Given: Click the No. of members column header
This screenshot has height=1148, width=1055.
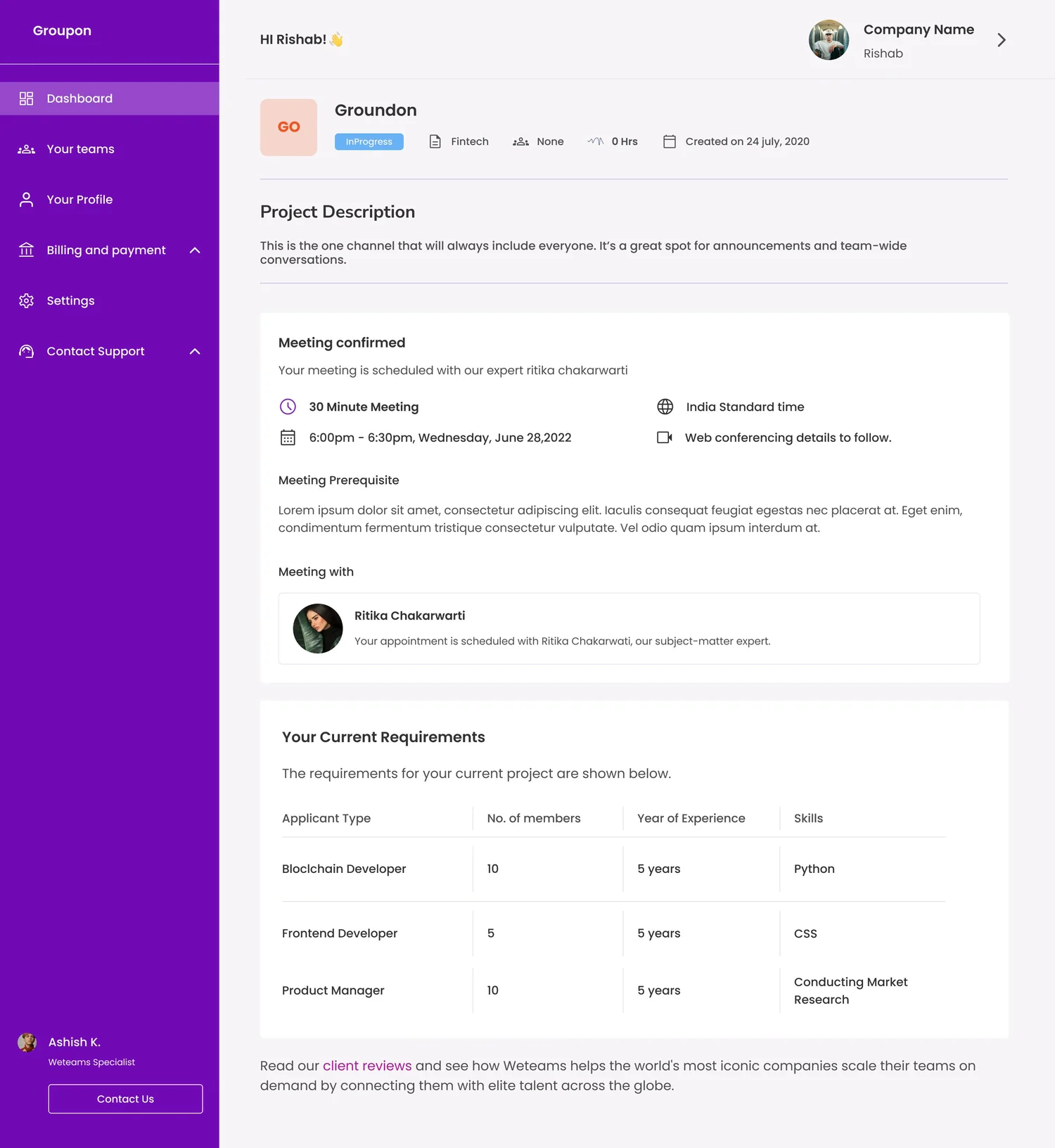Looking at the screenshot, I should (534, 818).
